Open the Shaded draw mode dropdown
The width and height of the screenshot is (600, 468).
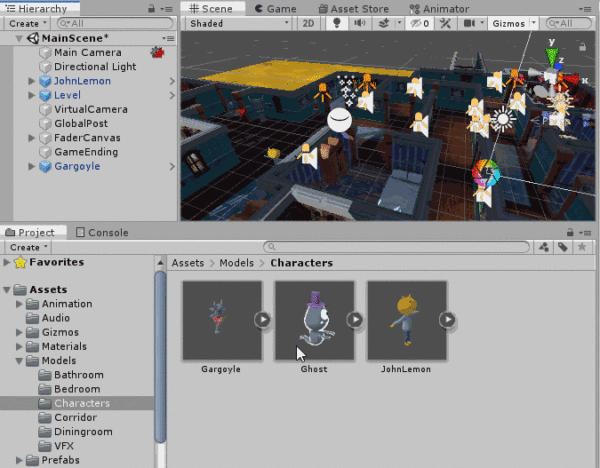tap(239, 23)
